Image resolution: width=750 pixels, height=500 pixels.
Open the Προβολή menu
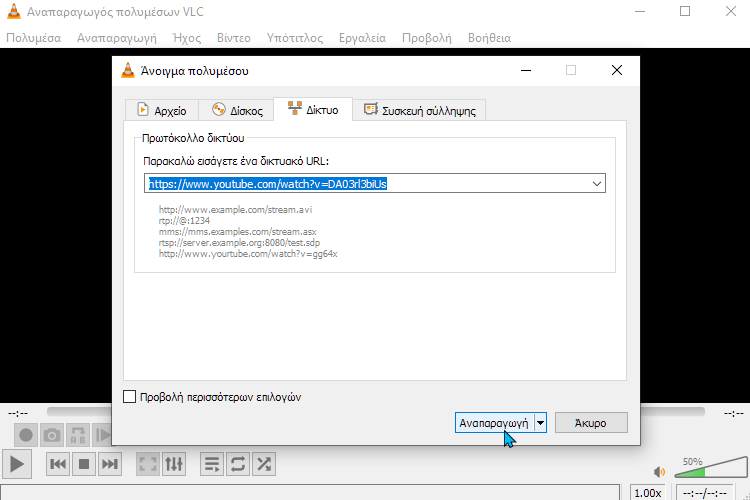point(427,38)
